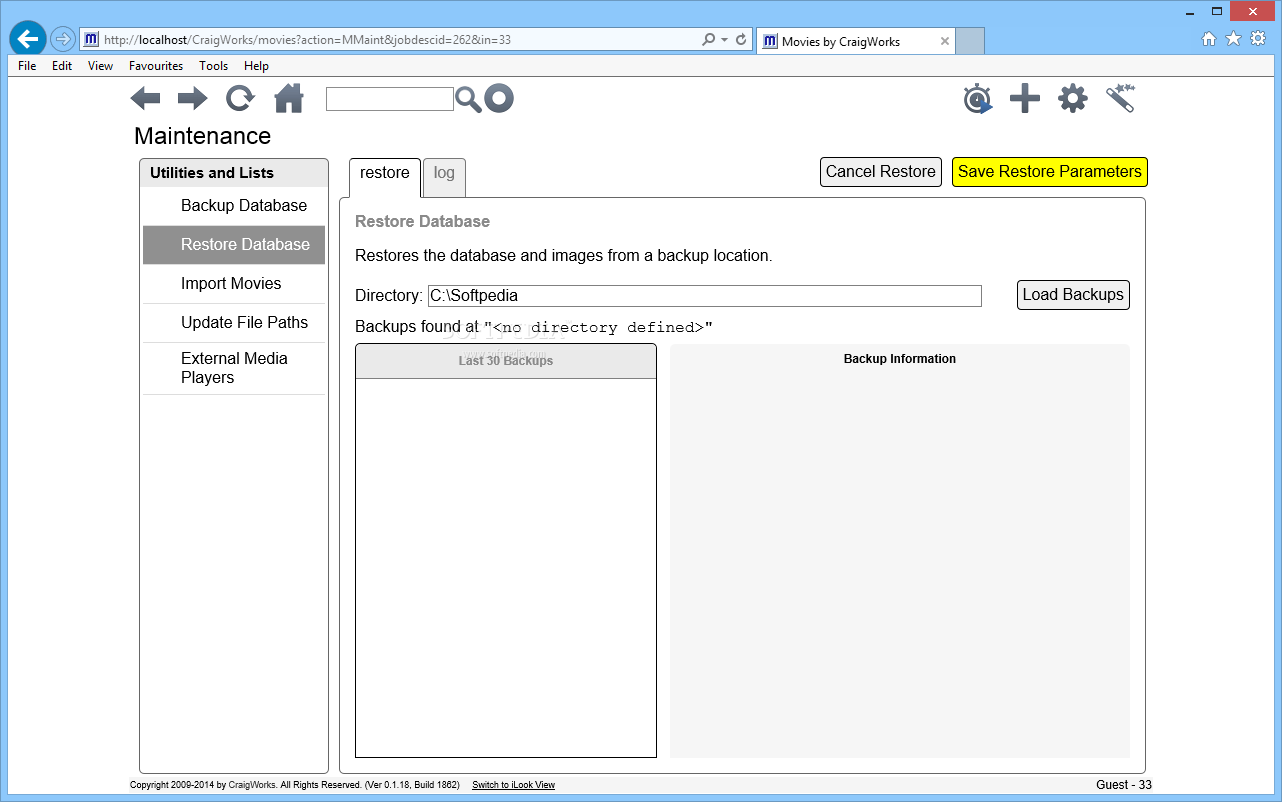
Task: Open the Favourites menu
Action: pos(156,66)
